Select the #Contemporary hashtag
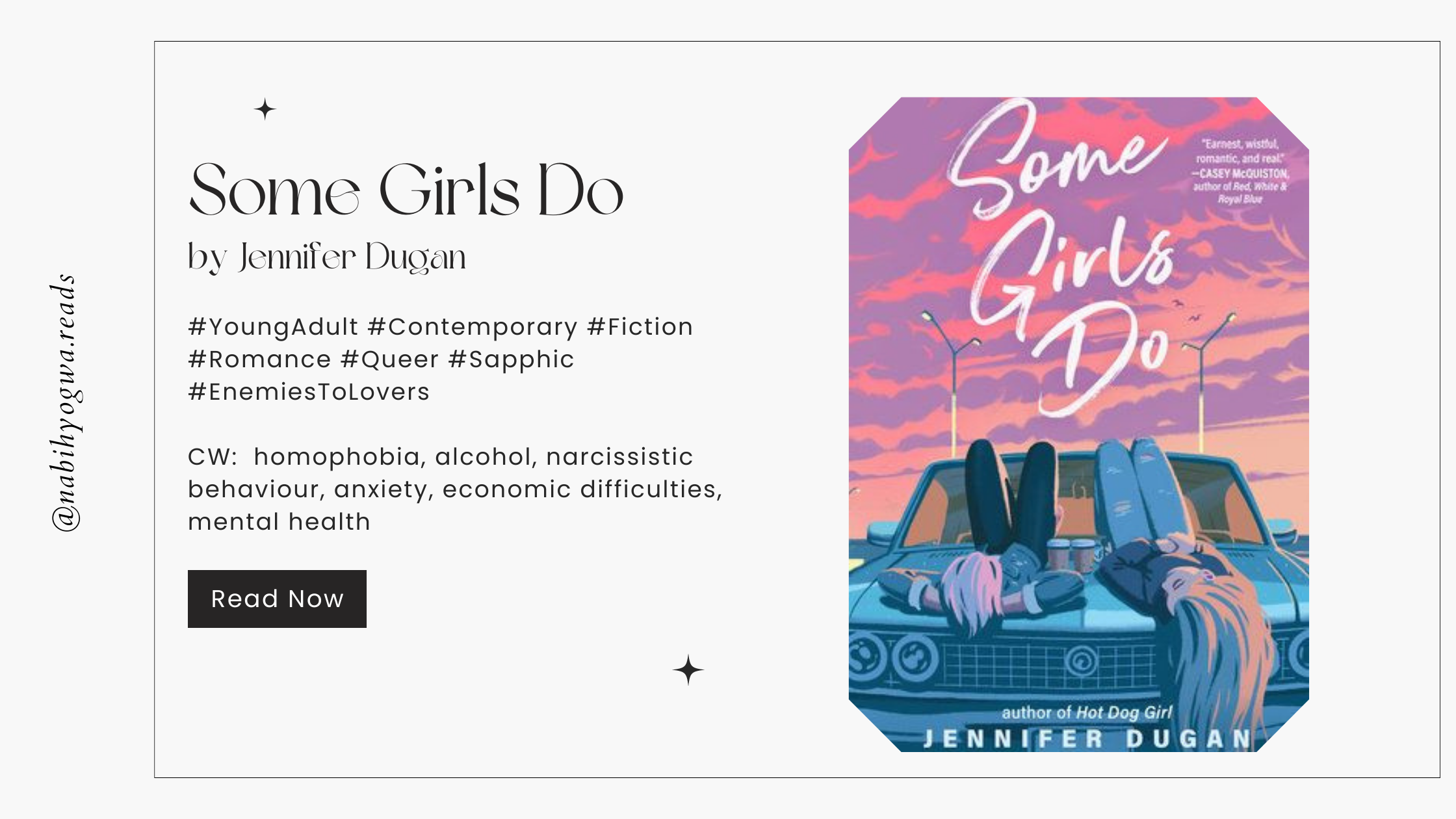Image resolution: width=1456 pixels, height=819 pixels. point(473,327)
